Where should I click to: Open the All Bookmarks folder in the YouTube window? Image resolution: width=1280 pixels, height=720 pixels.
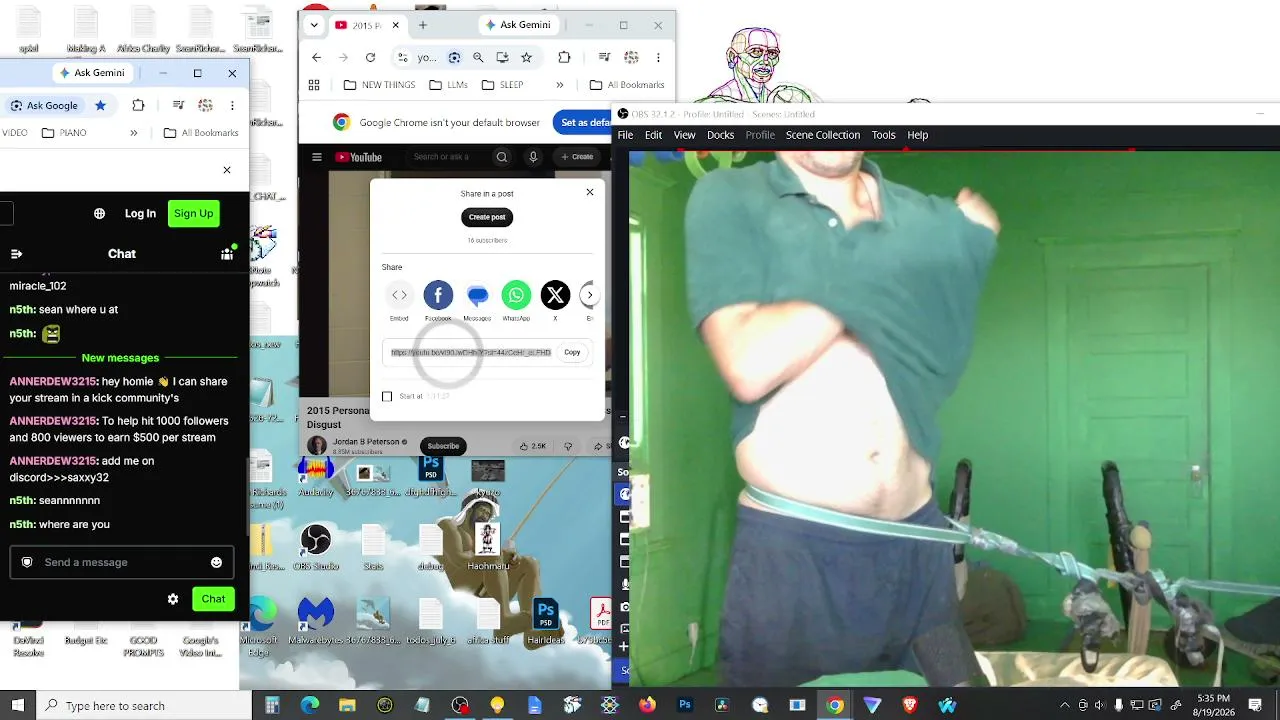(627, 85)
